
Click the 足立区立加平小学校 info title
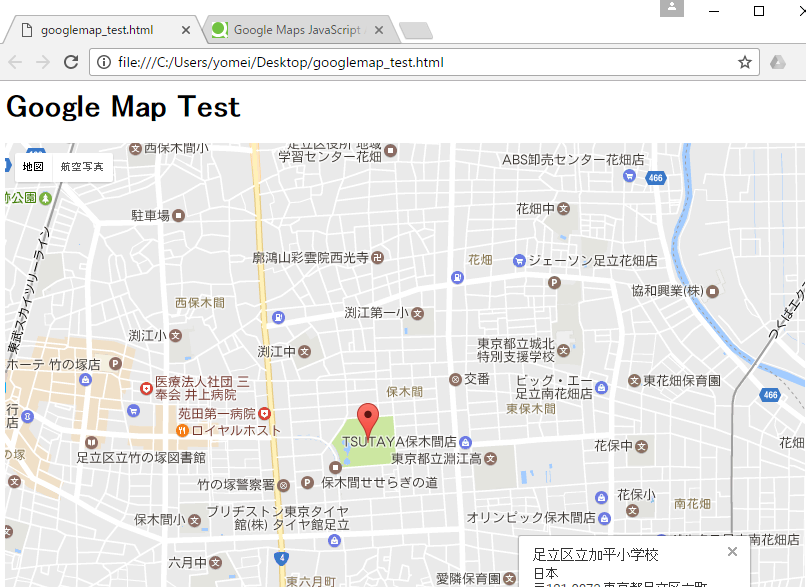596,555
